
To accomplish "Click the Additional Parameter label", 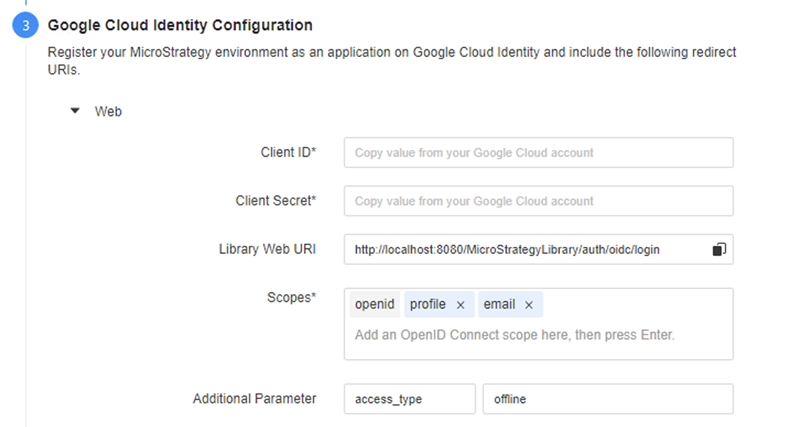I will (x=254, y=399).
